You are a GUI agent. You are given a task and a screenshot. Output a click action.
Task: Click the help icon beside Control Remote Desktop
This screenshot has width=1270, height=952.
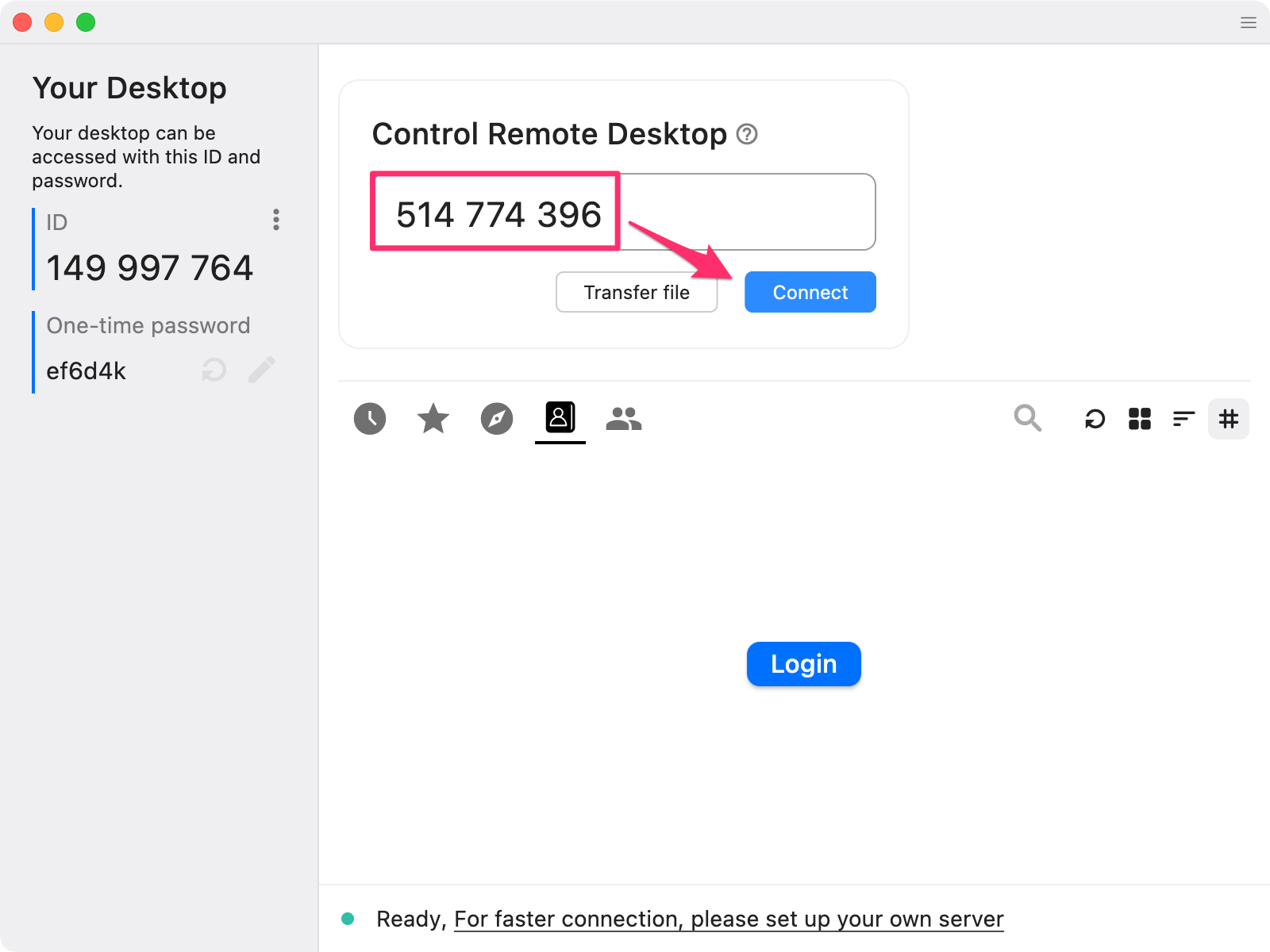[747, 134]
